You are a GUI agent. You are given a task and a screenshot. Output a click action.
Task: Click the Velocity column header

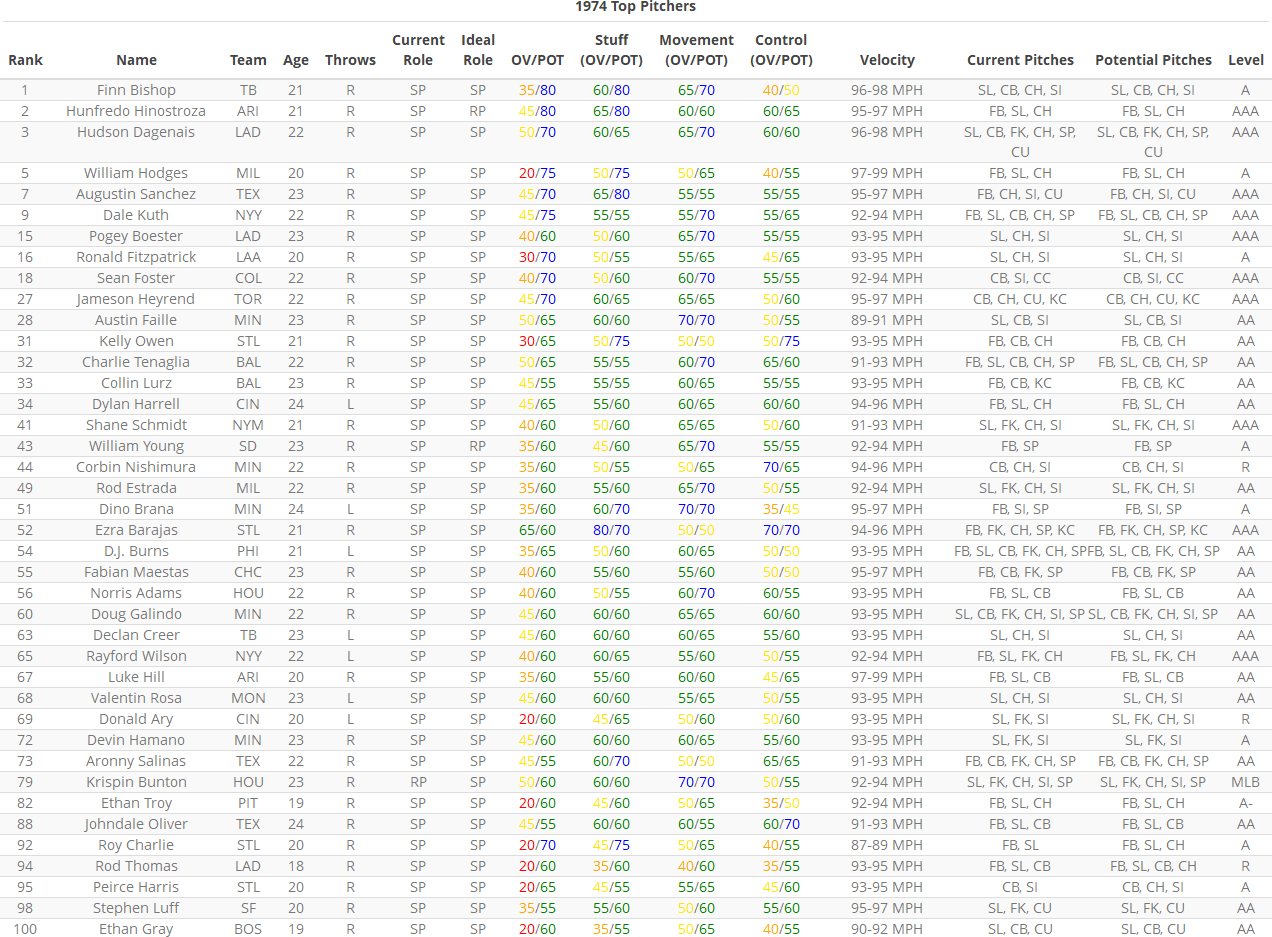pyautogui.click(x=887, y=60)
